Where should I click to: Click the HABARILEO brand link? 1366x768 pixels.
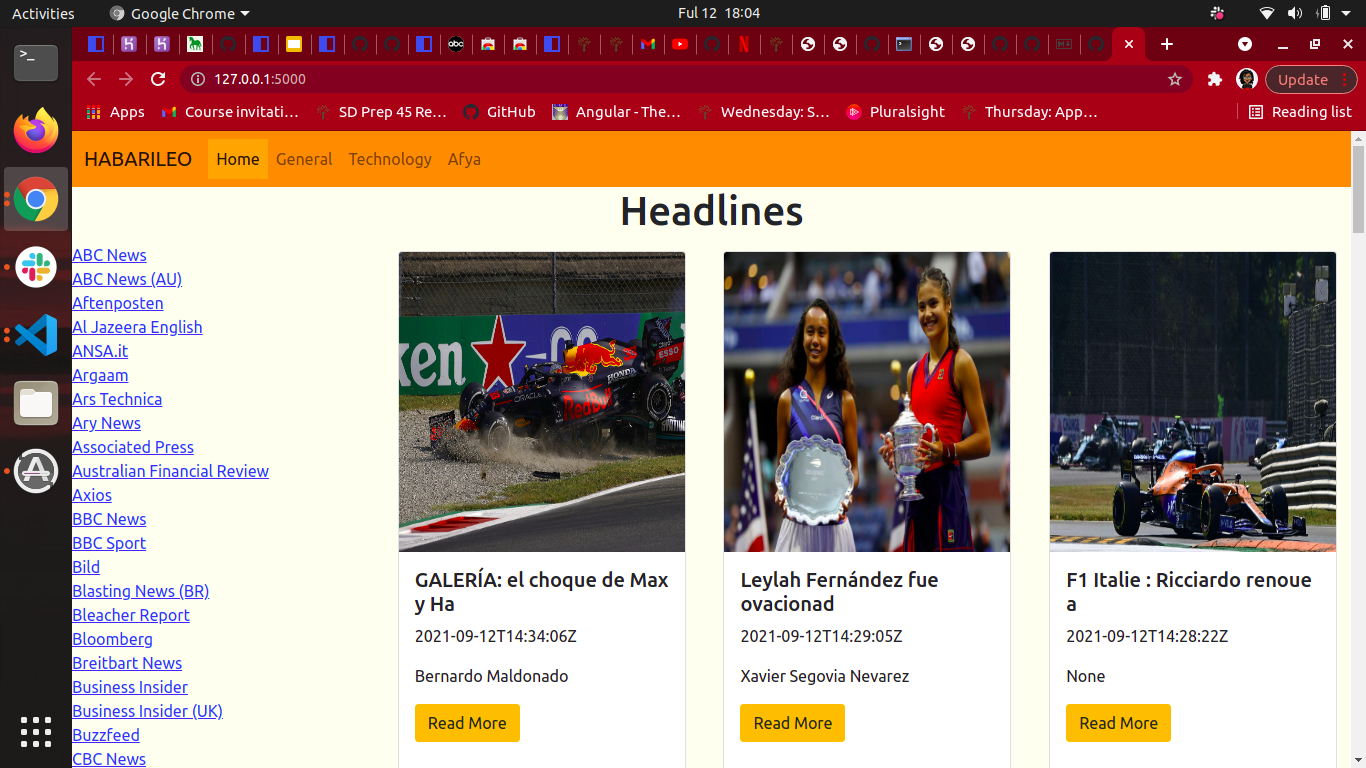(x=138, y=159)
